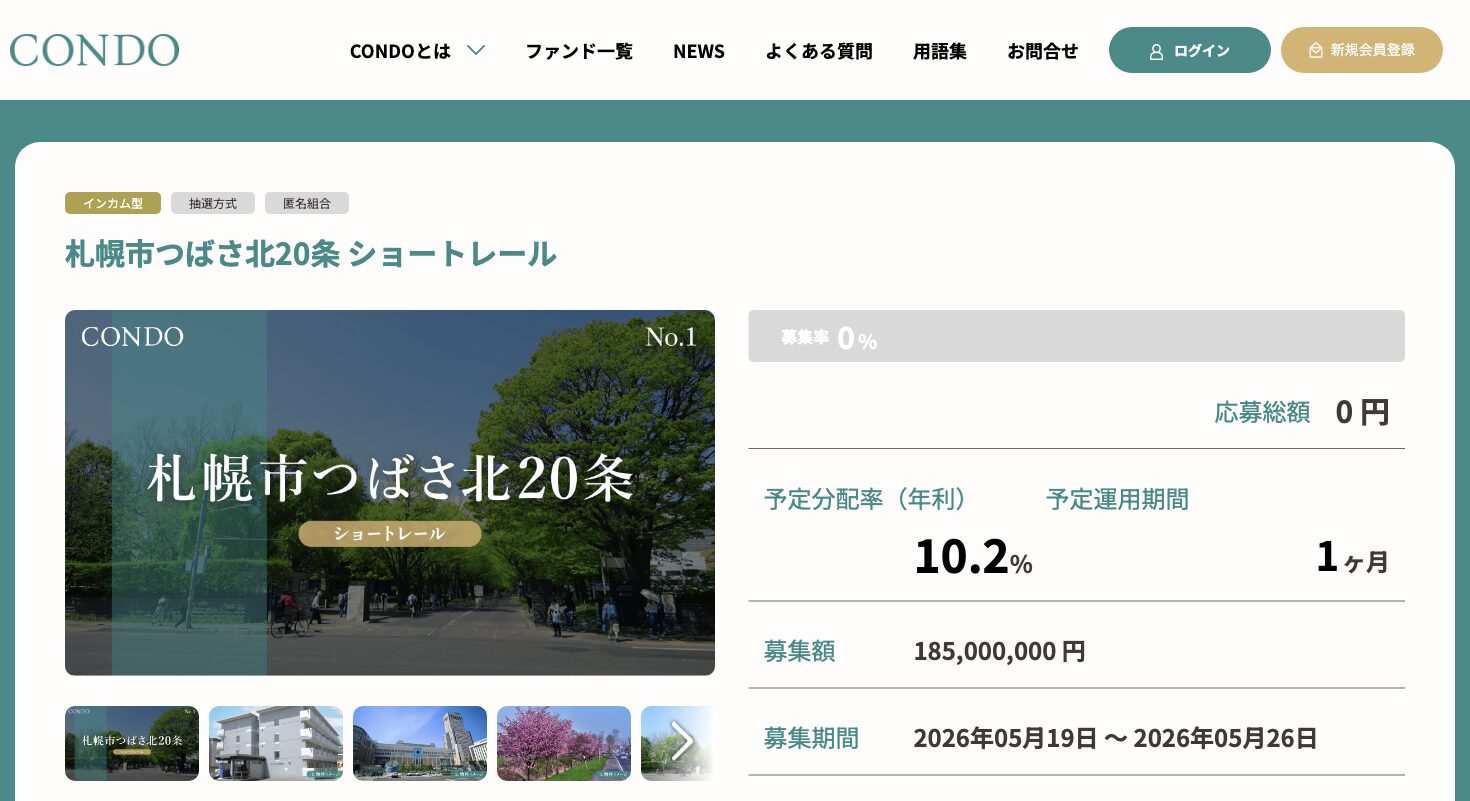This screenshot has width=1470, height=801.
Task: Click the 新規会員登録 button
Action: tap(1362, 50)
